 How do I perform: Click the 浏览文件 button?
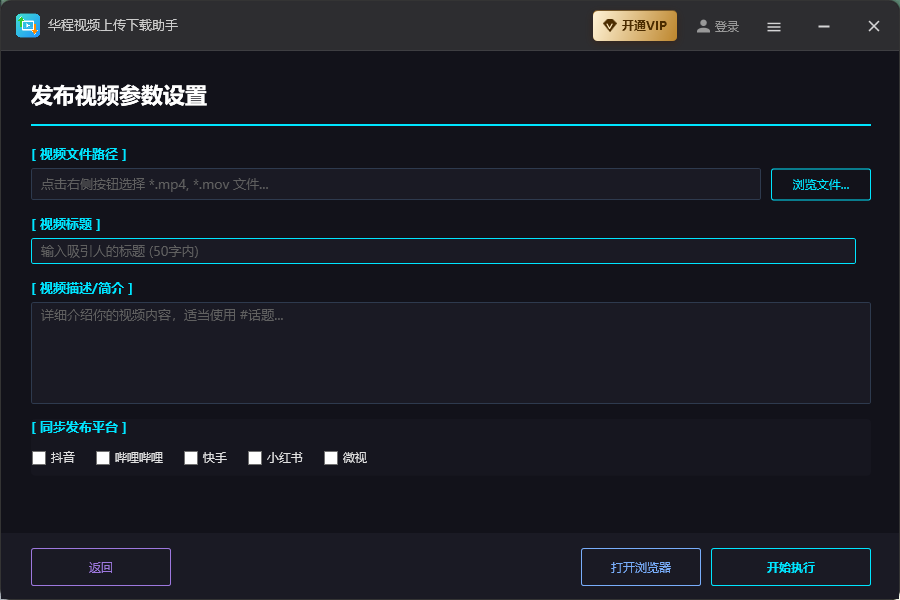click(x=820, y=185)
